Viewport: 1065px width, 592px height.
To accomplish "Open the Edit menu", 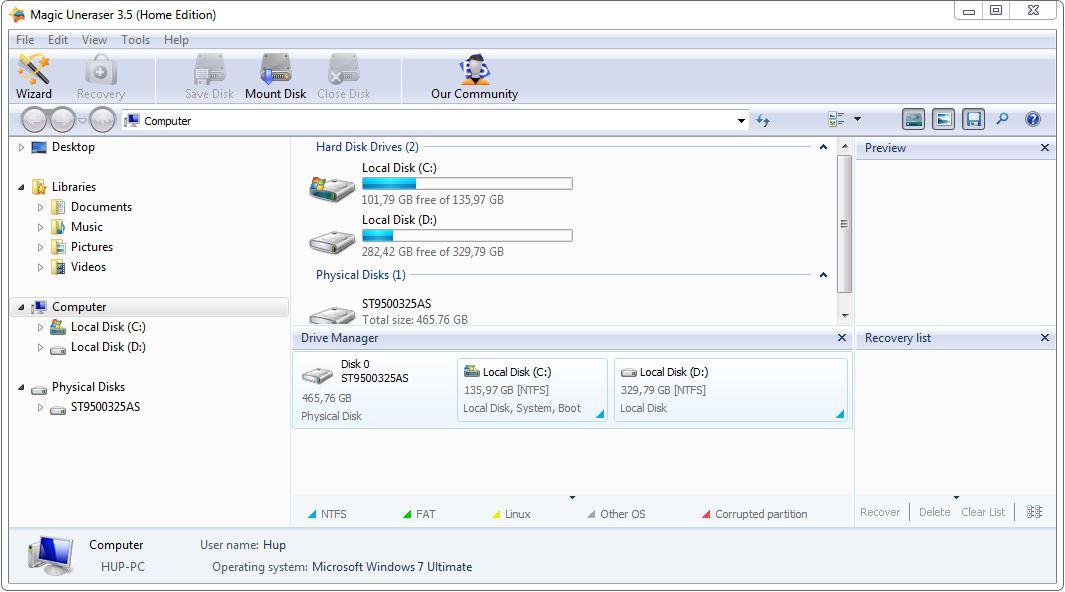I will coord(58,40).
